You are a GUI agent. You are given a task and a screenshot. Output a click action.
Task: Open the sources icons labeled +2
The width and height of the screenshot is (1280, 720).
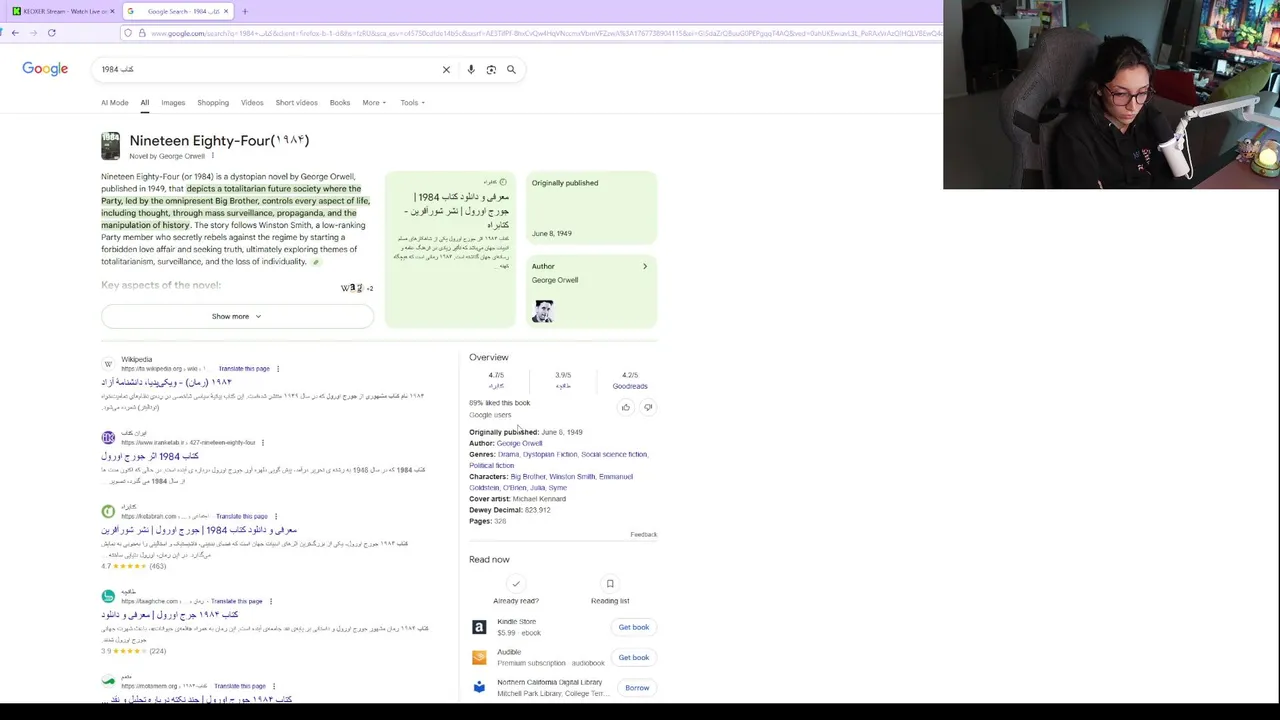coord(357,288)
